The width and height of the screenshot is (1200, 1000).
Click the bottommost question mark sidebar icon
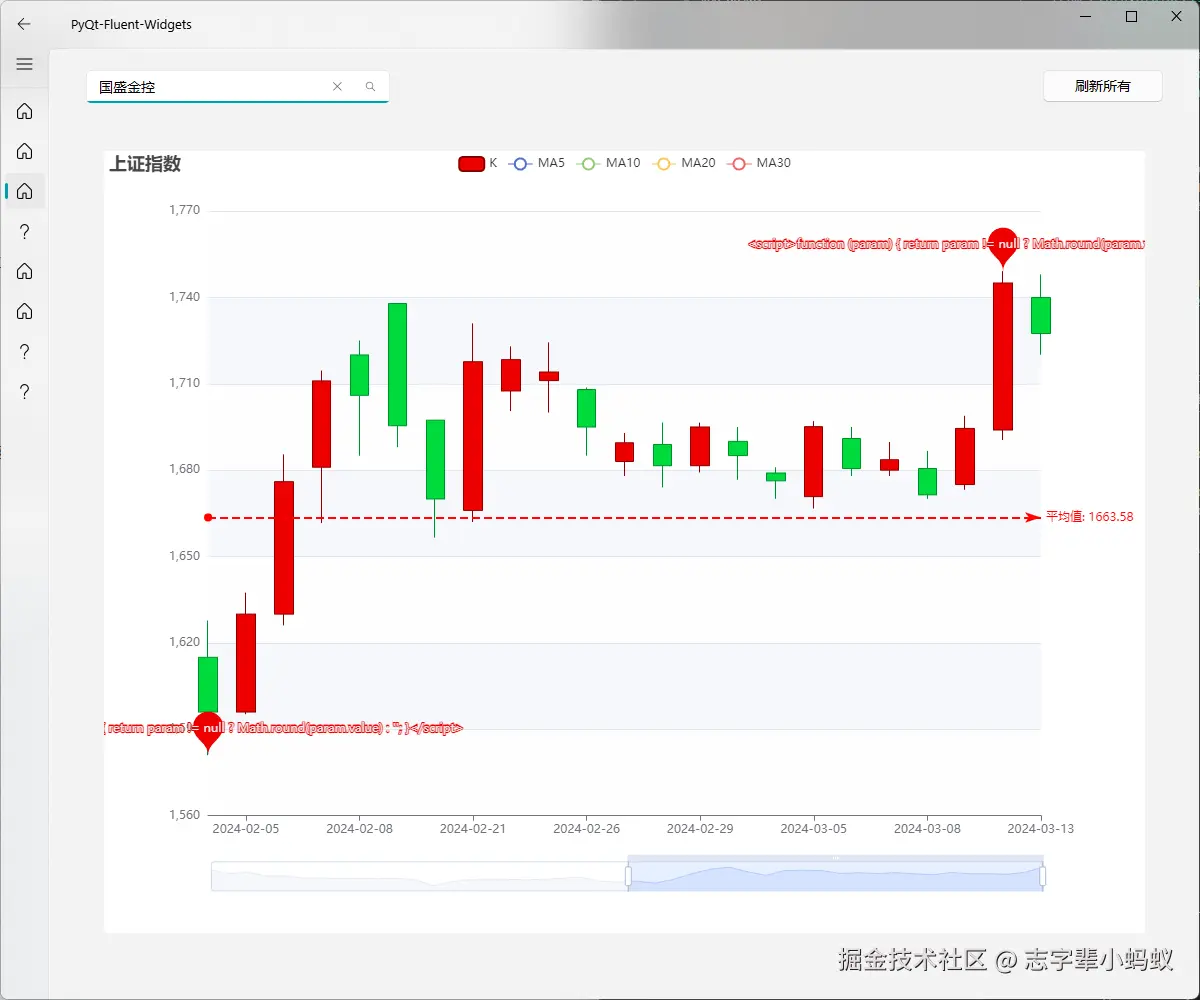pos(25,391)
